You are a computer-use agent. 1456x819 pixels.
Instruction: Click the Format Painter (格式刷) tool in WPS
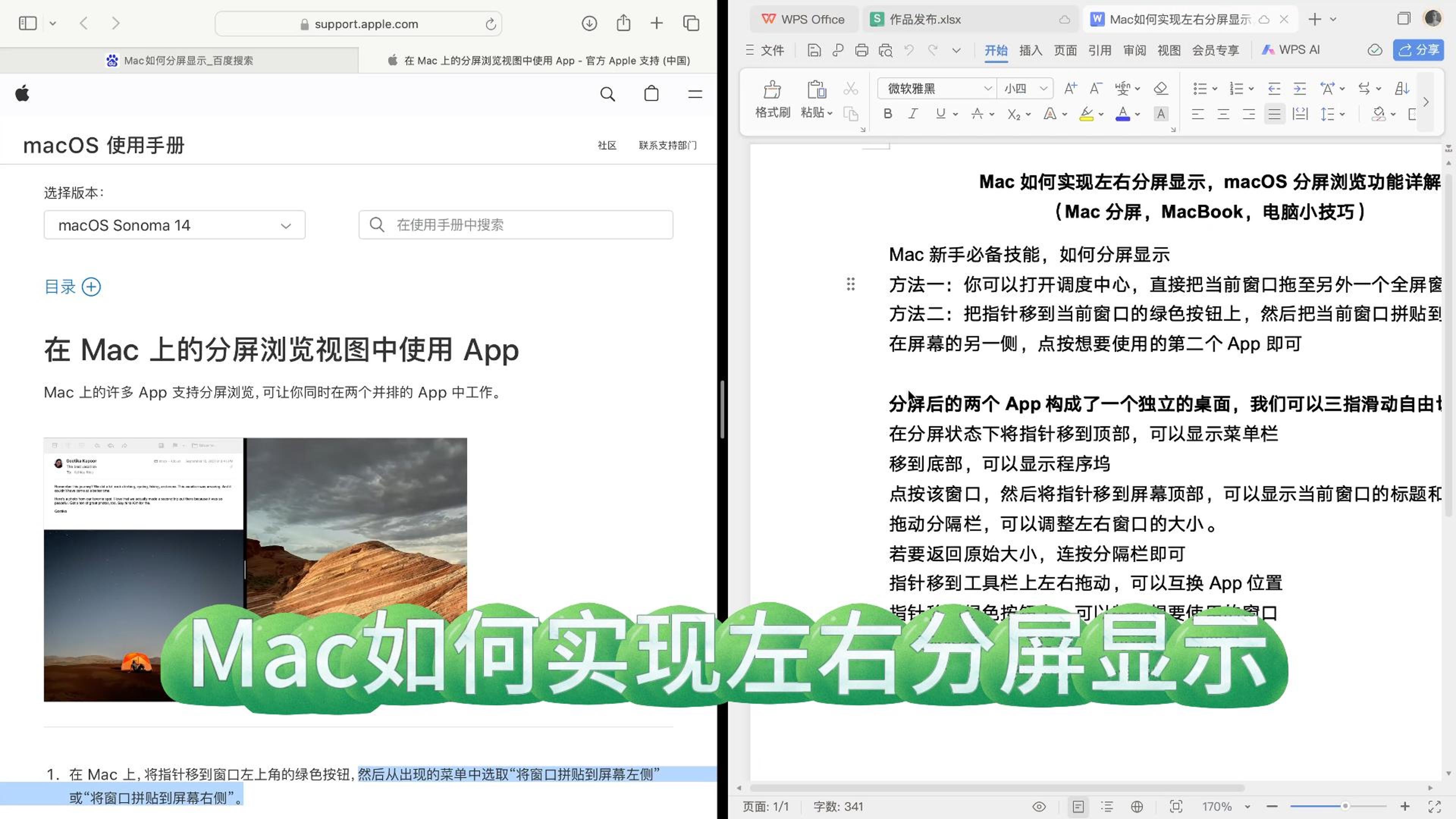[772, 99]
